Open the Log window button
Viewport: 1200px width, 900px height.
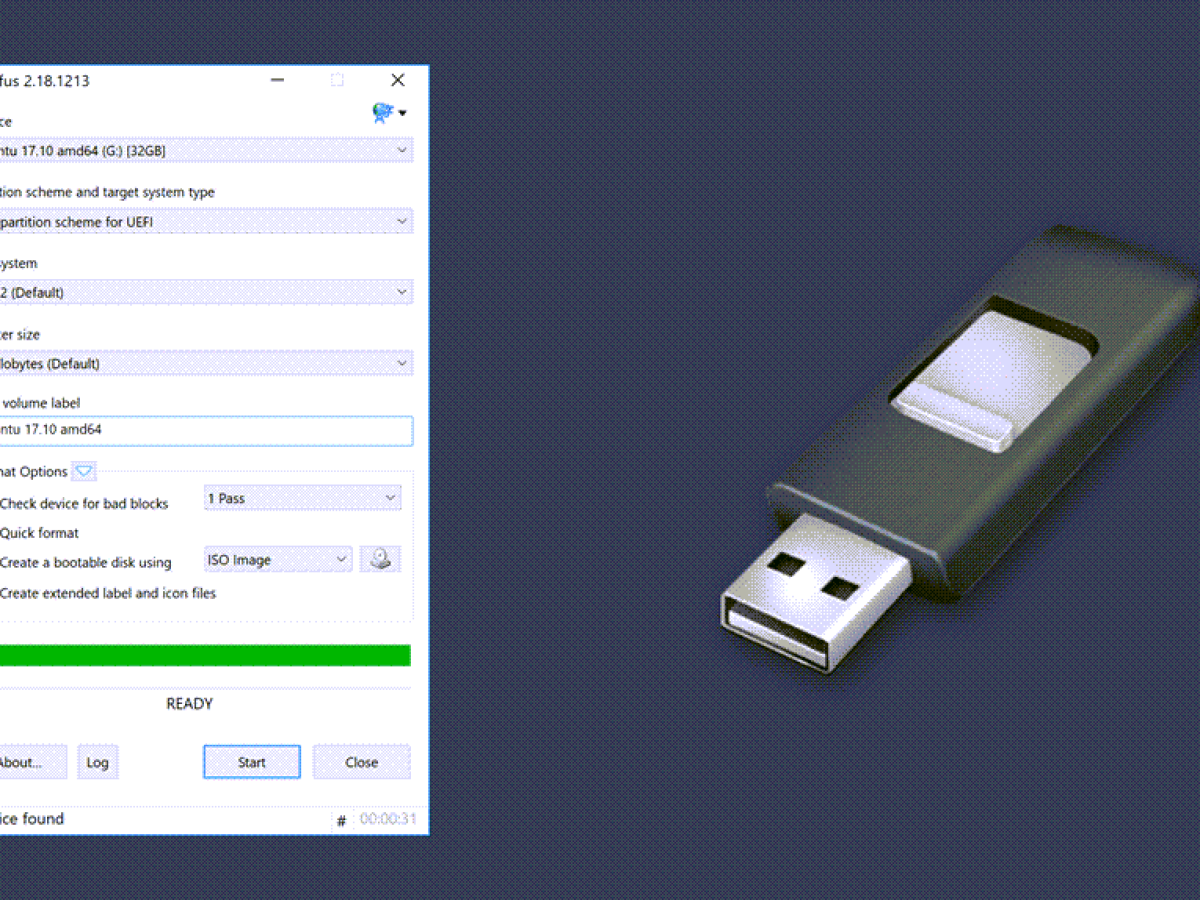(x=97, y=762)
